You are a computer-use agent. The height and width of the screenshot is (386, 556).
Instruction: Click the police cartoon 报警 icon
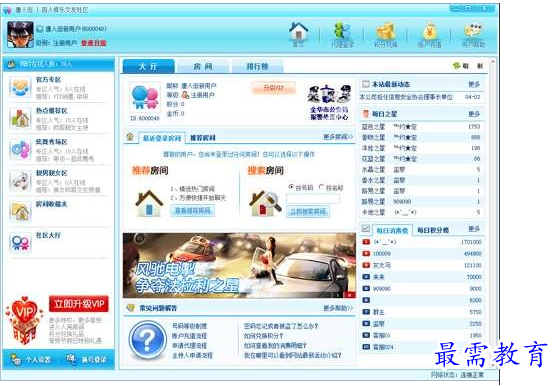tap(329, 94)
